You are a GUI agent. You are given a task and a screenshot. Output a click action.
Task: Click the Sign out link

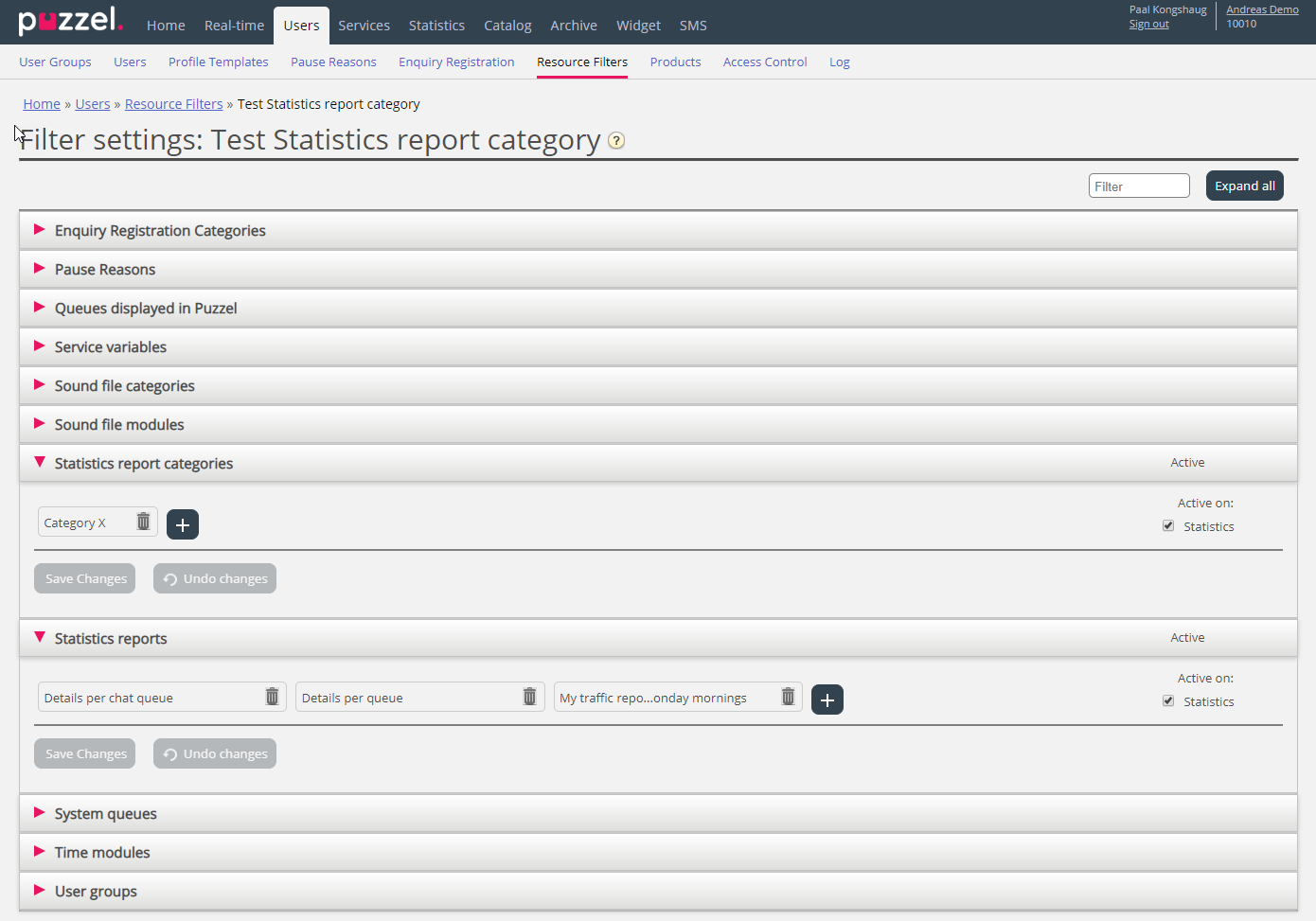click(1148, 25)
